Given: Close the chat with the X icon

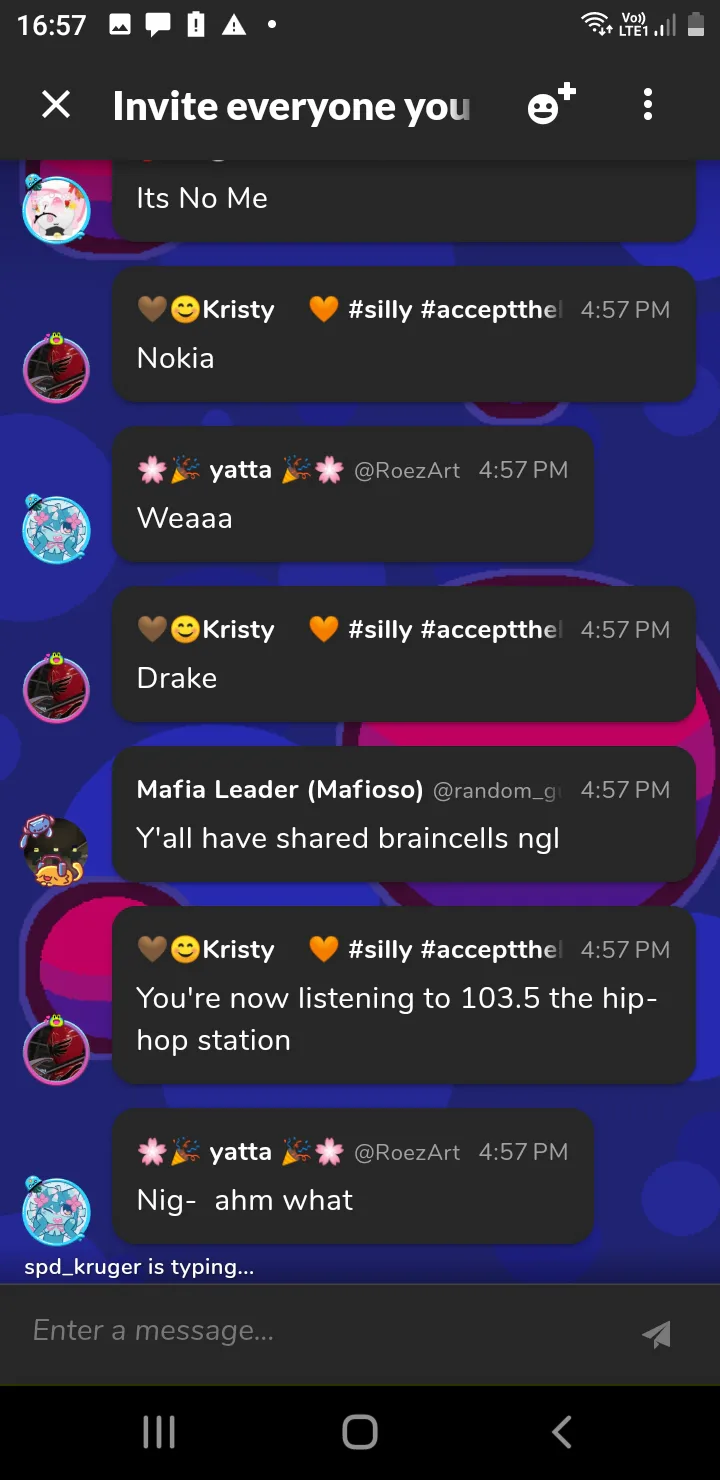Looking at the screenshot, I should tap(56, 105).
